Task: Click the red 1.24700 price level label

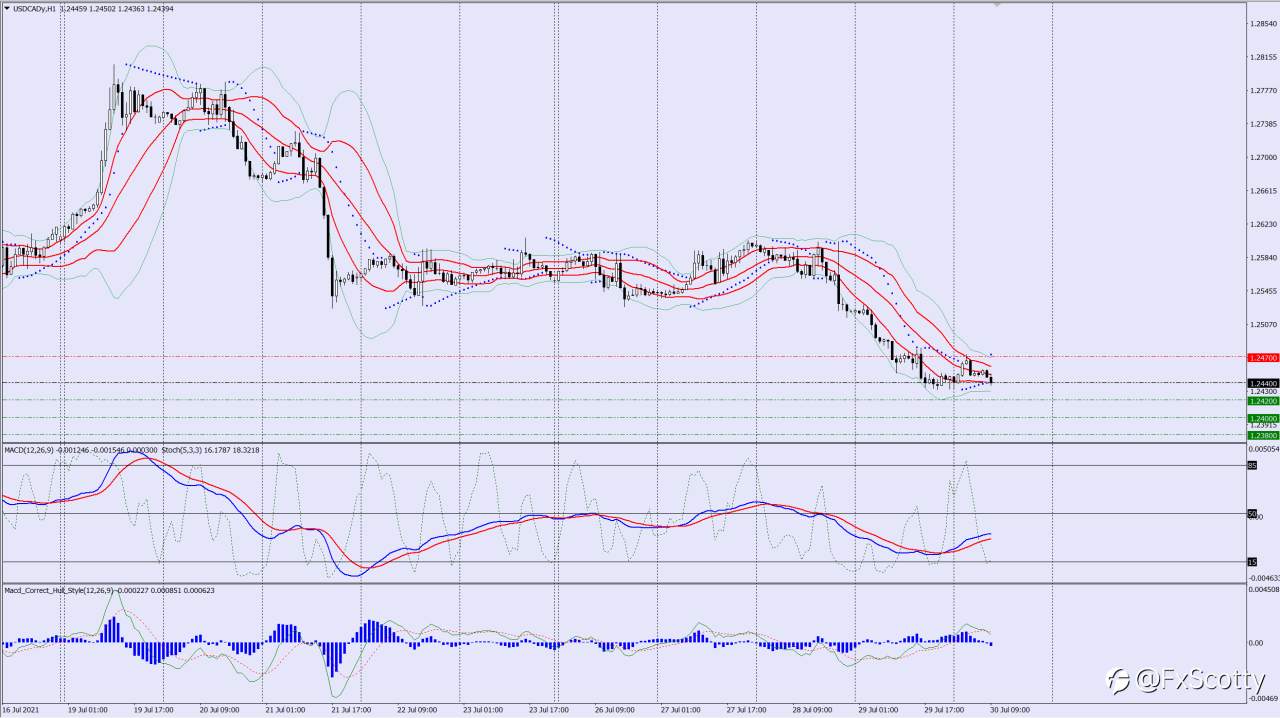Action: (x=1262, y=357)
